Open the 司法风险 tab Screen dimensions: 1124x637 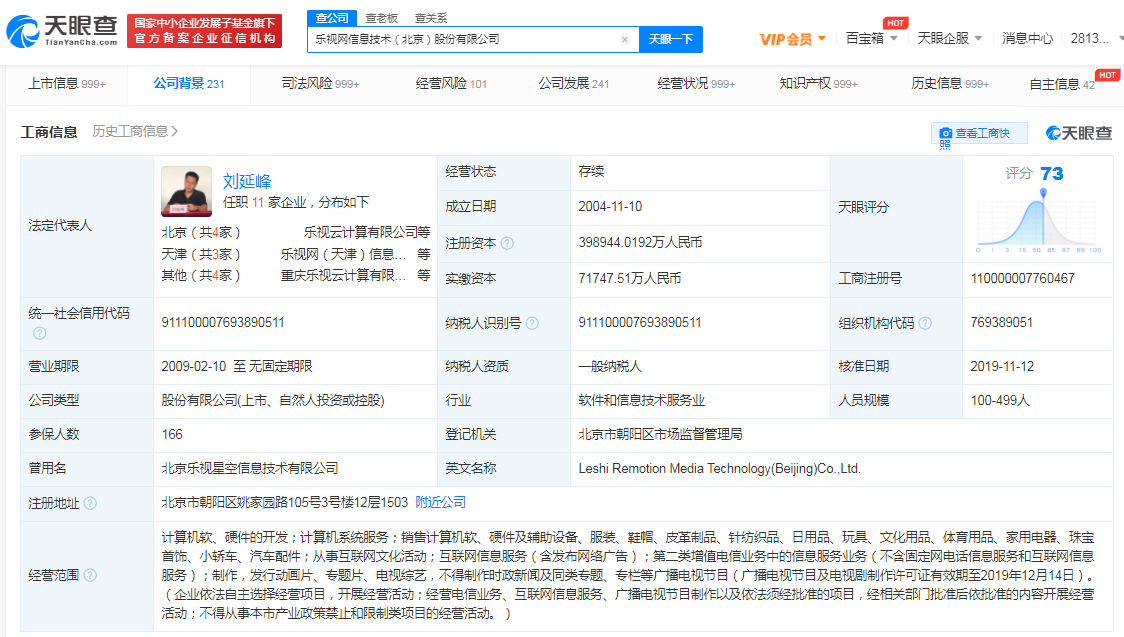click(x=320, y=84)
